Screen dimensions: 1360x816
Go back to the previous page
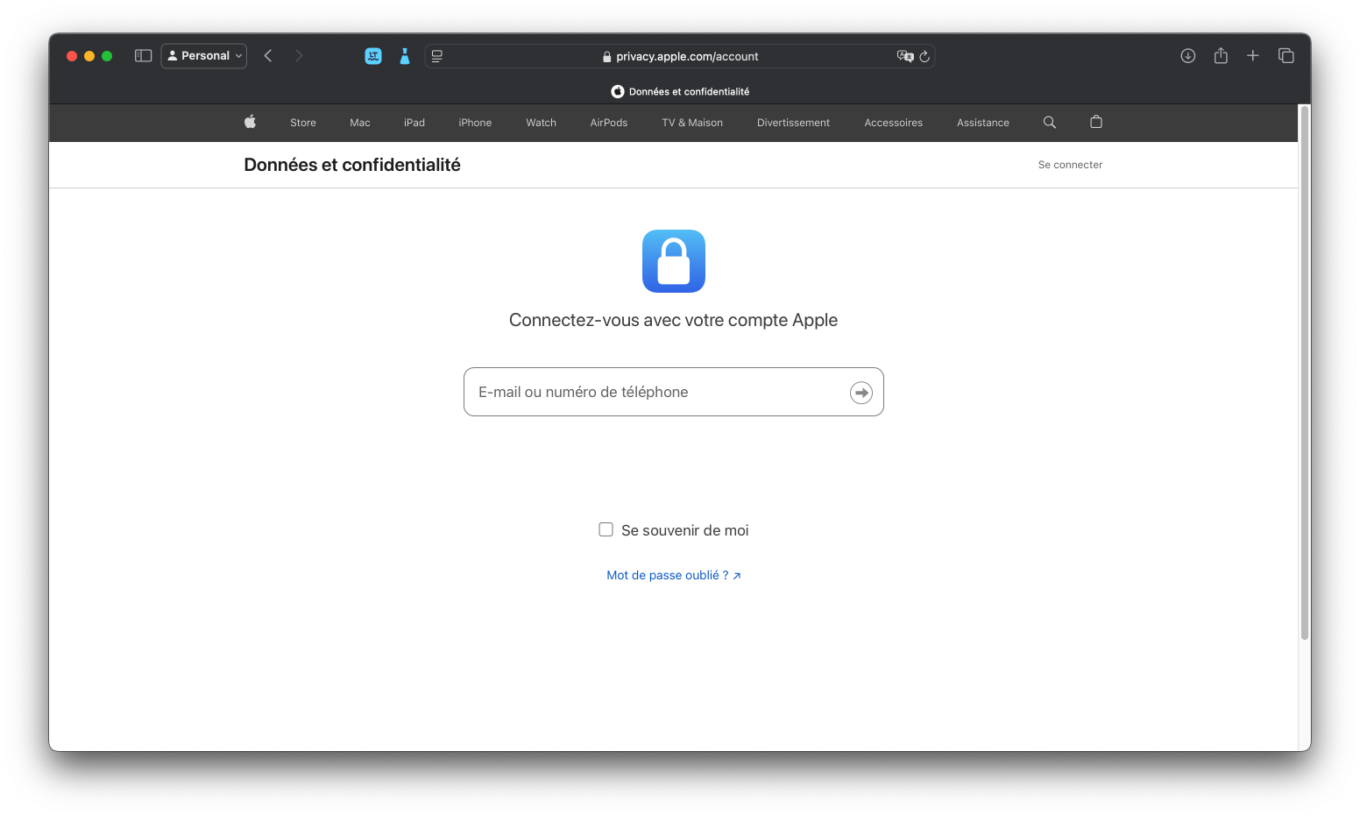click(268, 56)
